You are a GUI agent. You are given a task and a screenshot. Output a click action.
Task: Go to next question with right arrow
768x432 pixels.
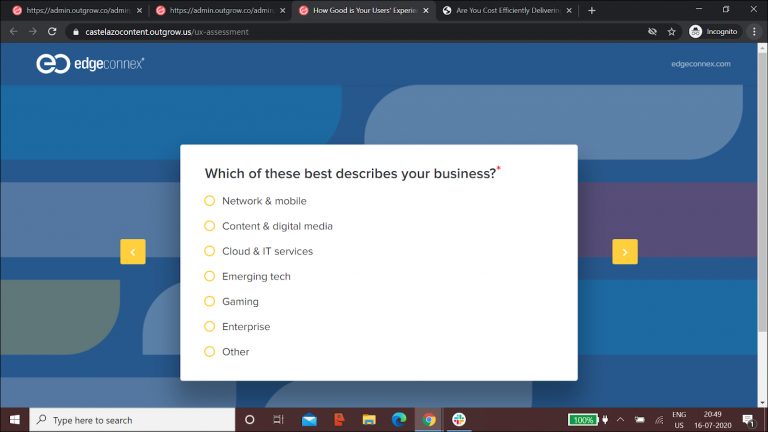tap(625, 252)
